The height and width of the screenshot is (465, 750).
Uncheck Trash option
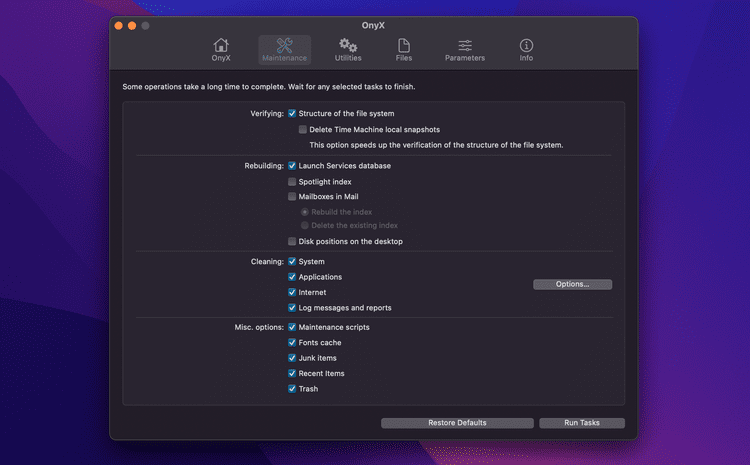[x=292, y=389]
